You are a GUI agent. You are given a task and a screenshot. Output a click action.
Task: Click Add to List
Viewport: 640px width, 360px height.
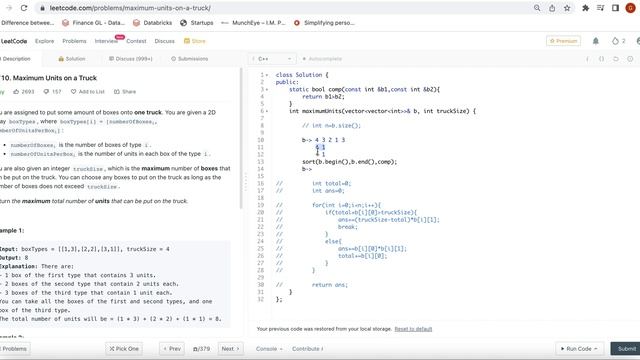click(x=88, y=91)
